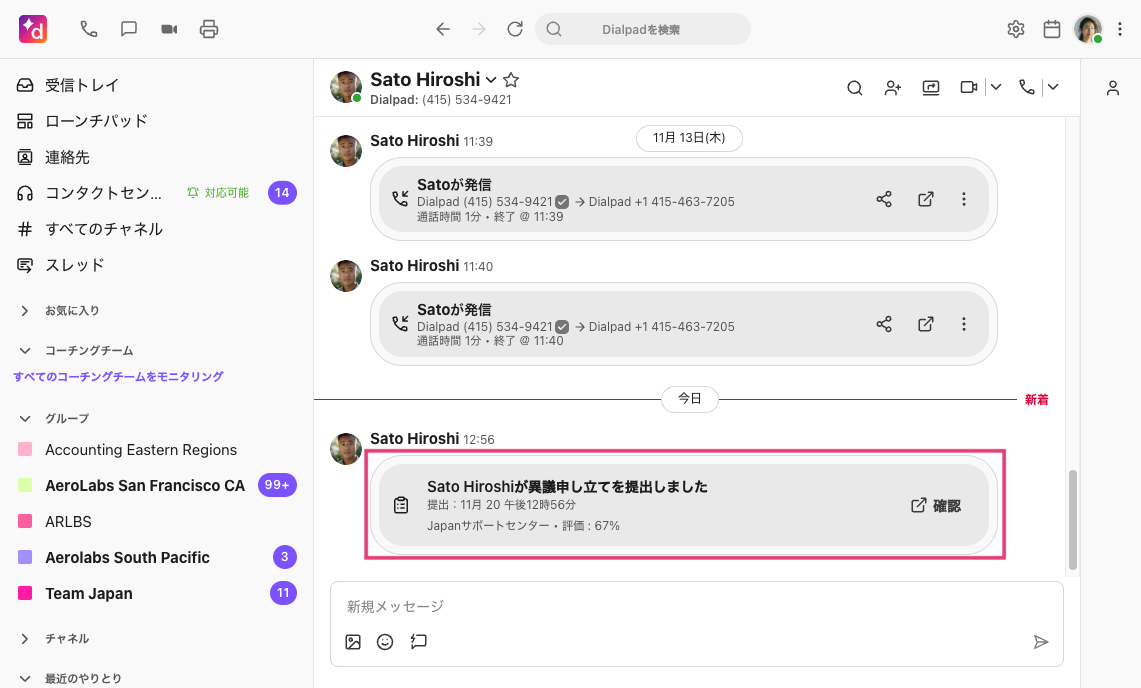
Task: Click the 新規メッセージ input field
Action: 696,606
